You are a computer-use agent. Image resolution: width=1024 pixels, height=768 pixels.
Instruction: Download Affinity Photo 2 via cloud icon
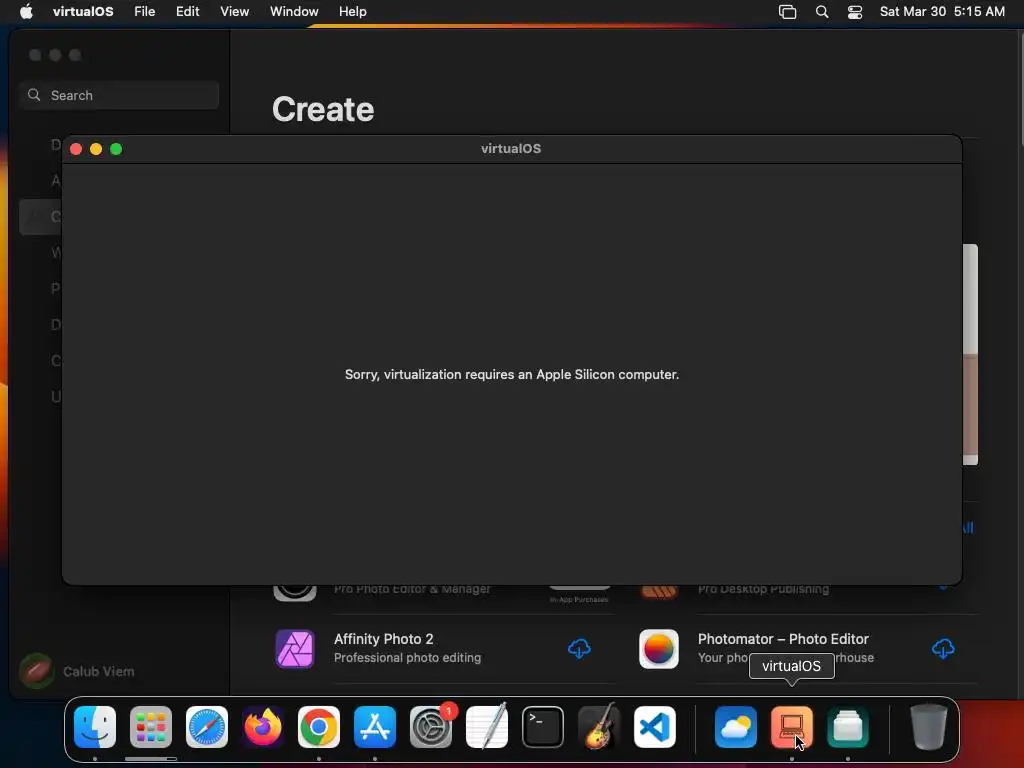pos(579,648)
